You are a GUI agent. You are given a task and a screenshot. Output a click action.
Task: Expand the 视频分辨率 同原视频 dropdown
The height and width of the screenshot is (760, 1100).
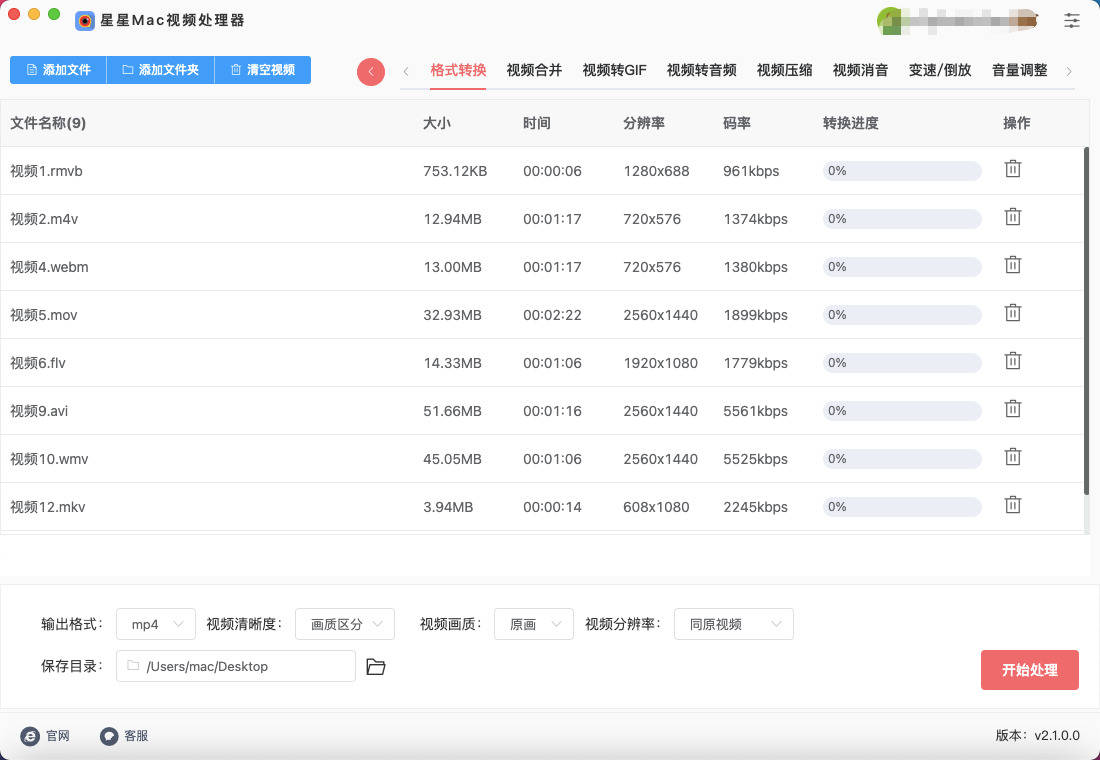(x=733, y=624)
